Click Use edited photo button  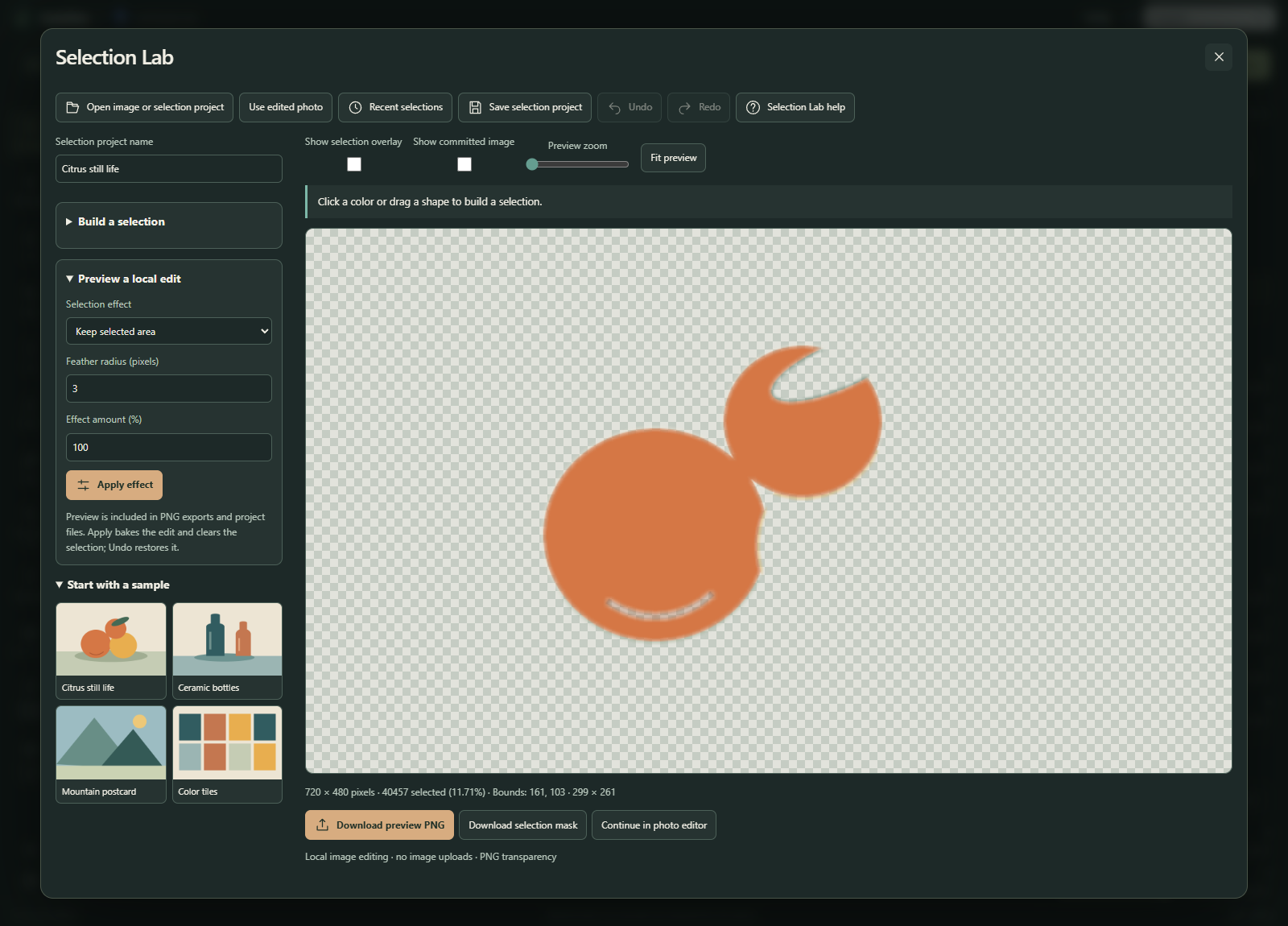click(286, 107)
